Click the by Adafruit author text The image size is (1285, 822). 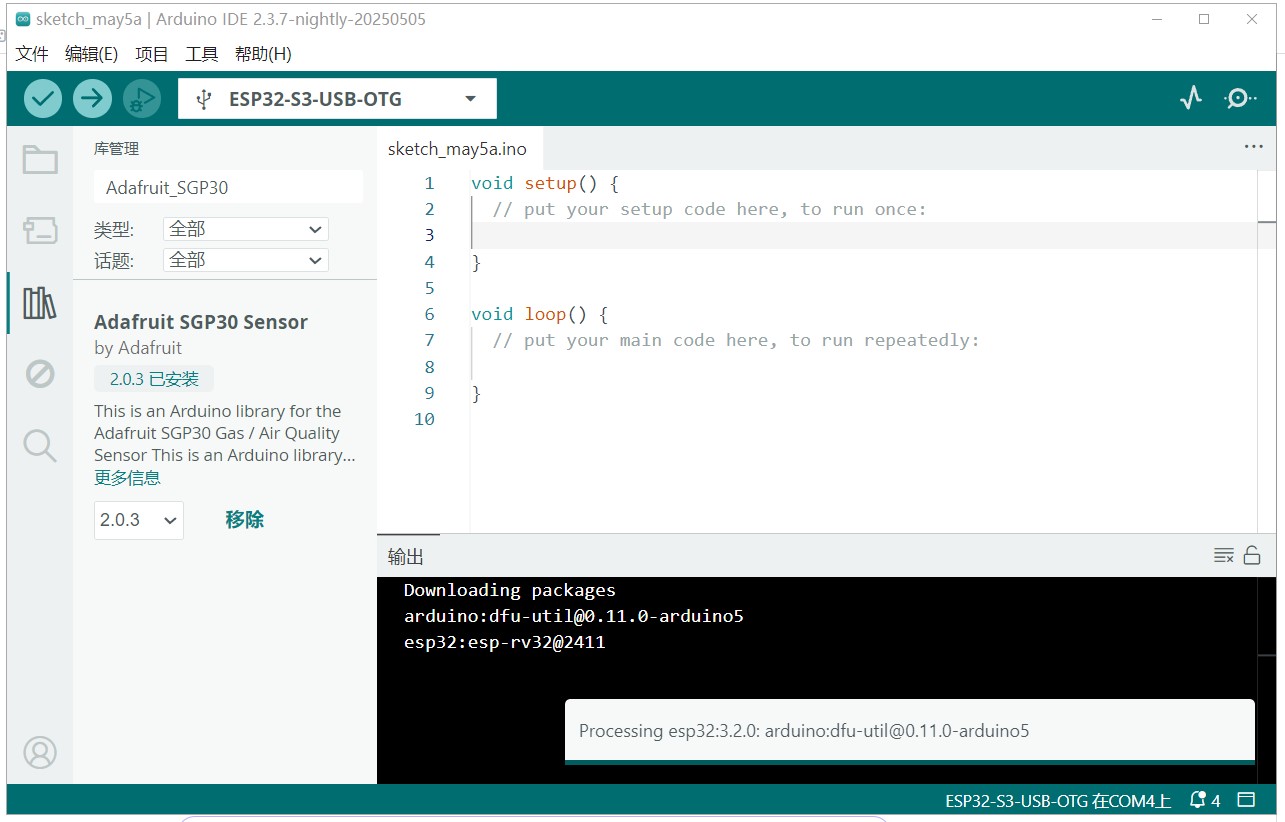(x=138, y=348)
